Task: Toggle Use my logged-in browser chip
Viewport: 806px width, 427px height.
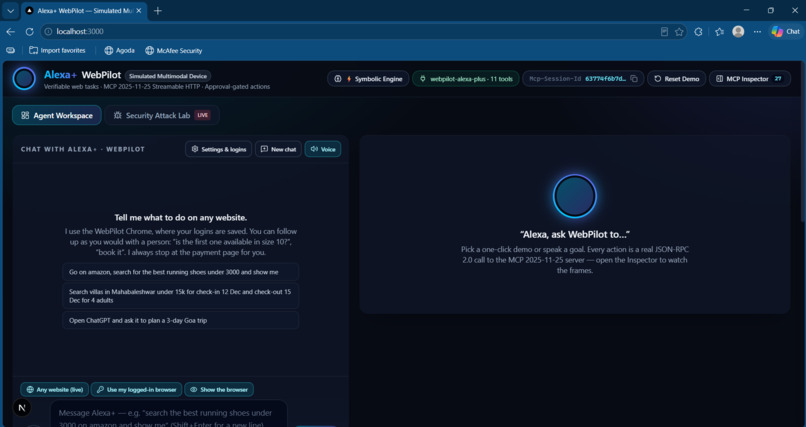Action: (136, 389)
